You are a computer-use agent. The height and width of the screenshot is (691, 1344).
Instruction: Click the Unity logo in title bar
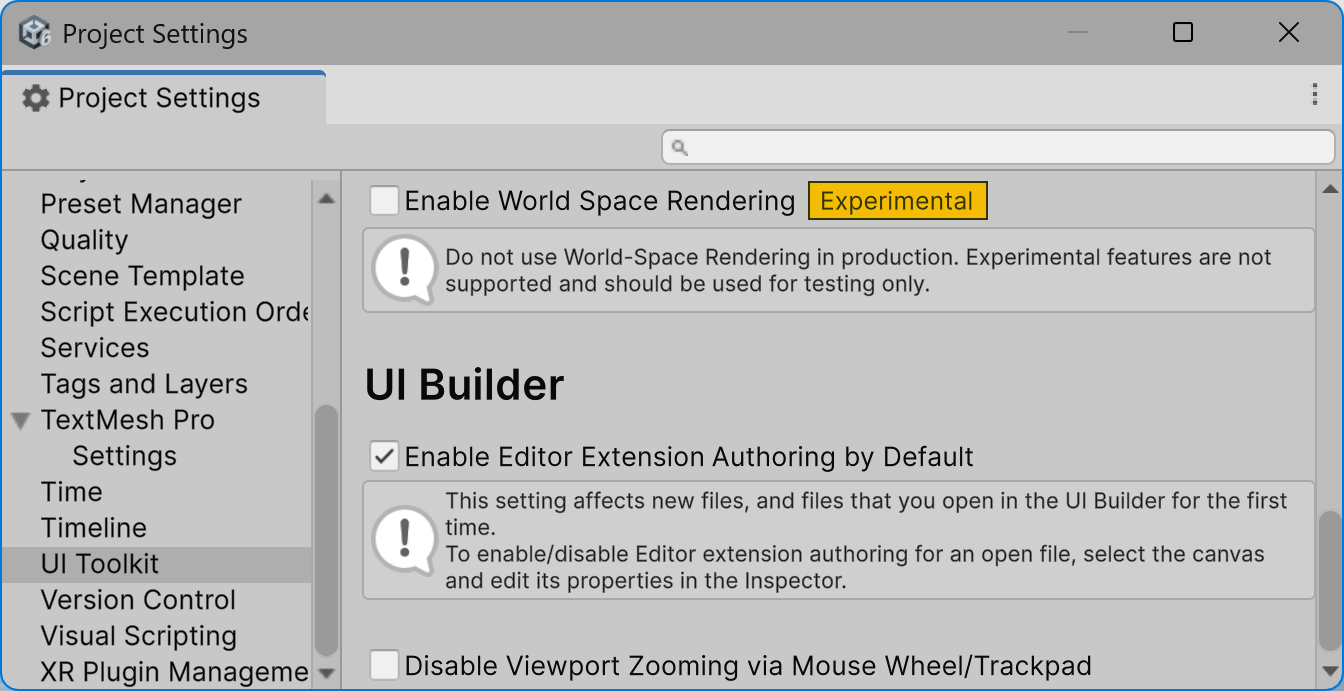(x=35, y=33)
